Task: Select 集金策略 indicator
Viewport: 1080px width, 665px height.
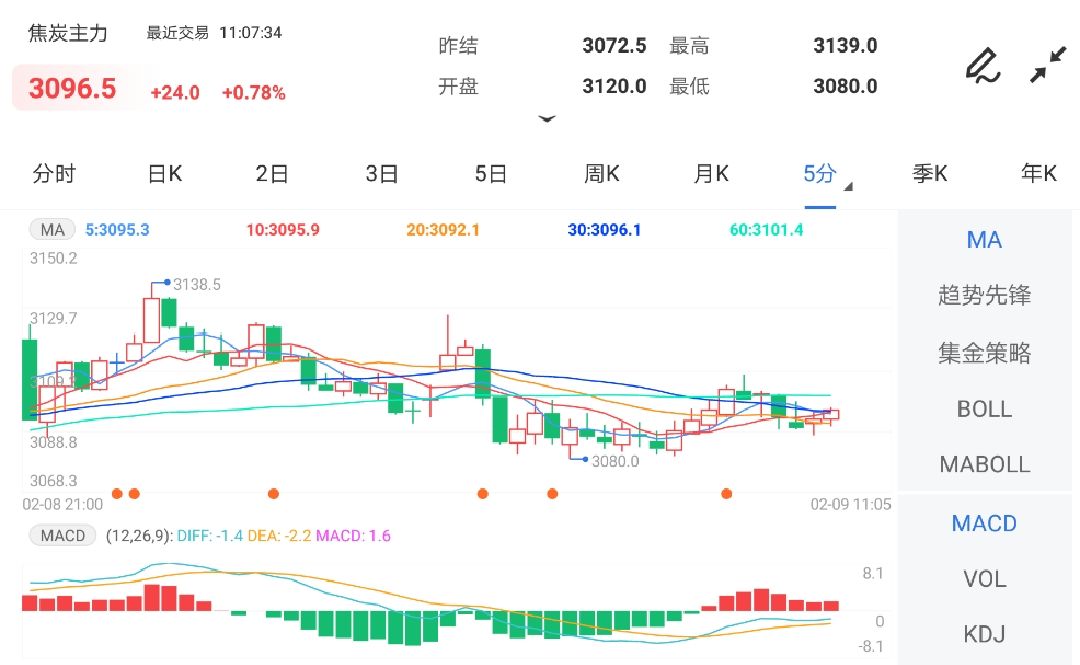Action: tap(984, 353)
